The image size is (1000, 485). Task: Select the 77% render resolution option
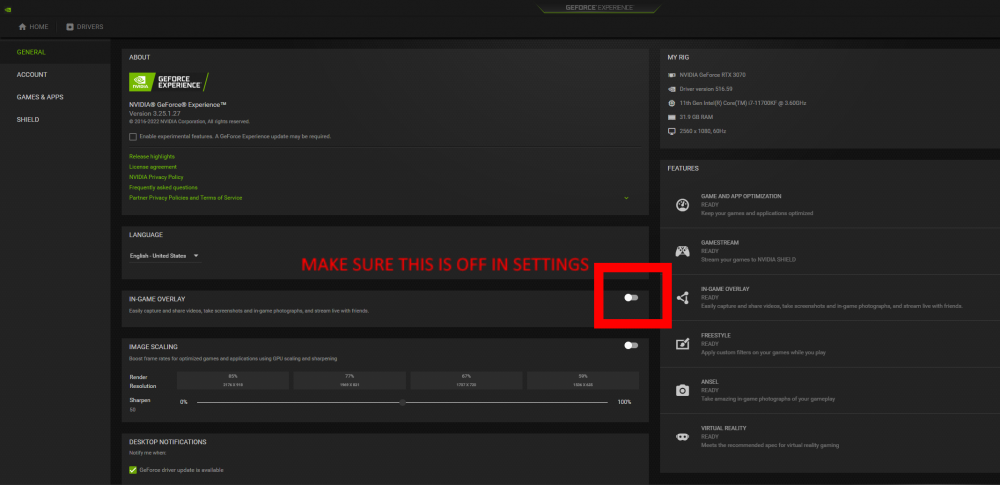point(349,380)
